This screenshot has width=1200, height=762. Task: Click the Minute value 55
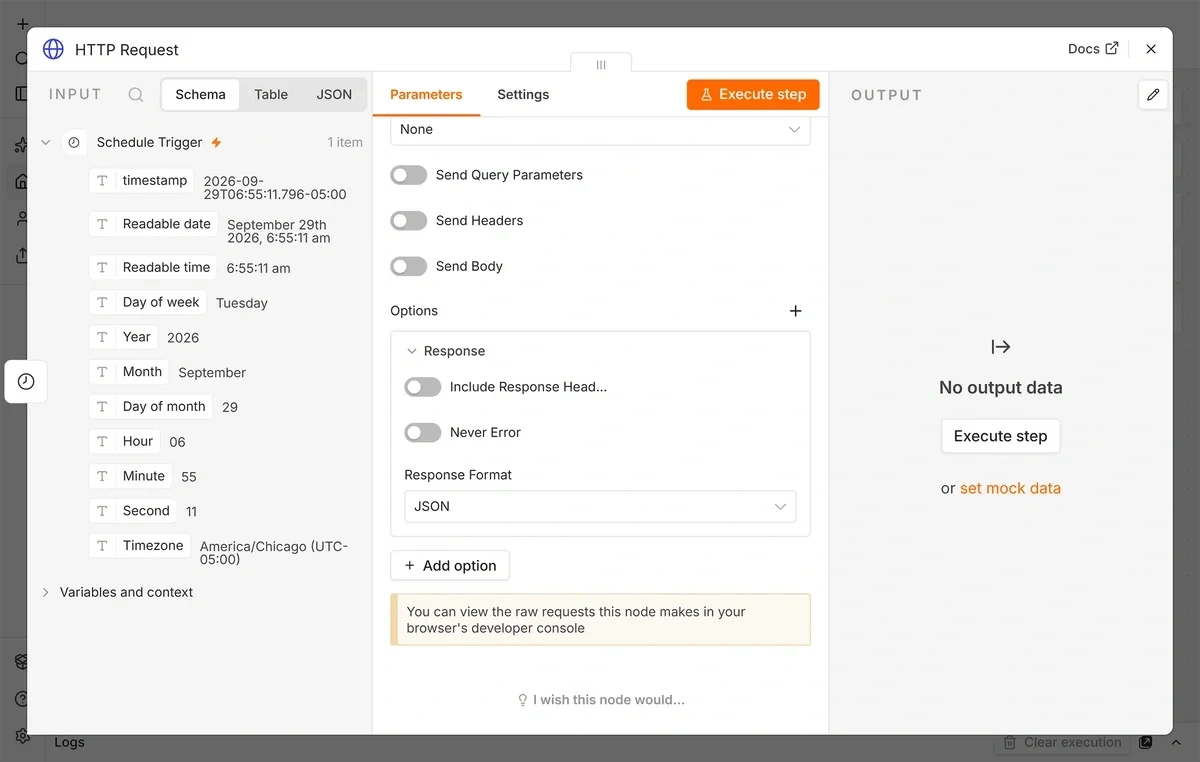[189, 477]
